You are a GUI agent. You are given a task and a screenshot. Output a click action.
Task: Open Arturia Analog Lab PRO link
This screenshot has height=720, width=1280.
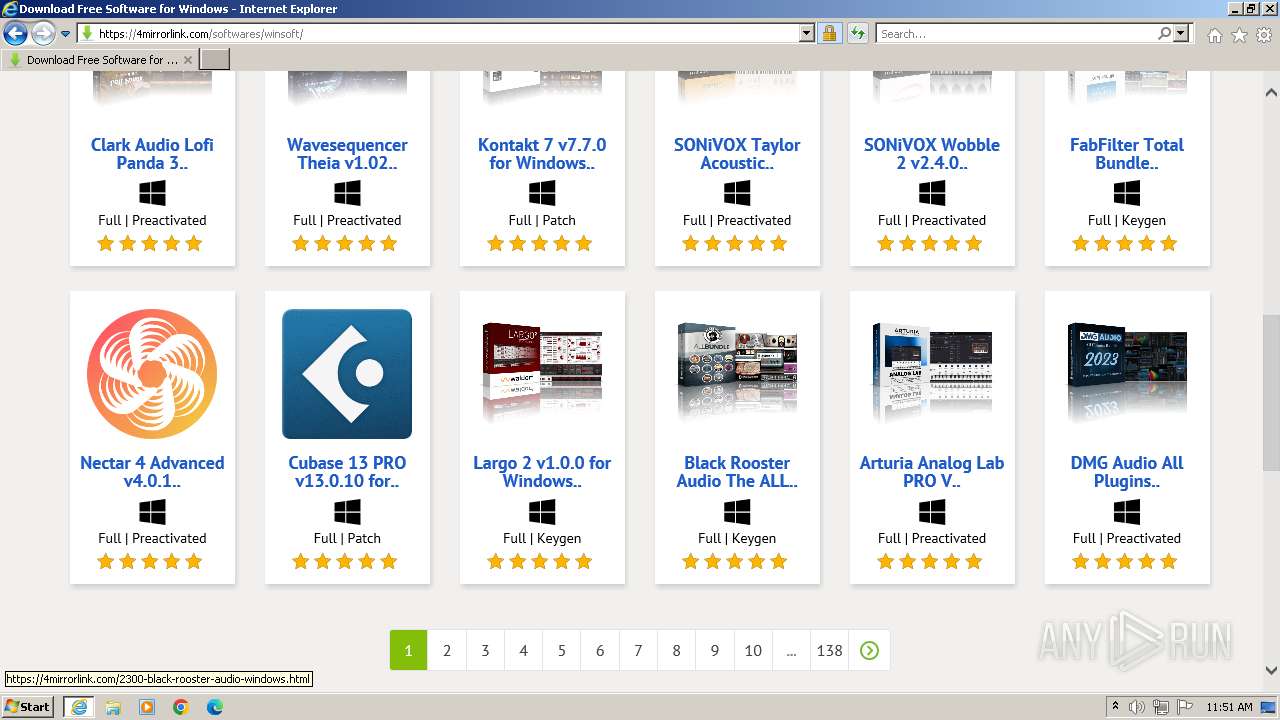point(932,472)
